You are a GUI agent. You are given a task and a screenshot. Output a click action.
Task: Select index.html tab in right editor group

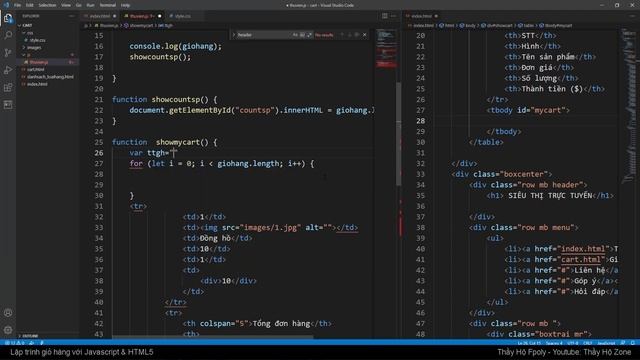pos(422,16)
